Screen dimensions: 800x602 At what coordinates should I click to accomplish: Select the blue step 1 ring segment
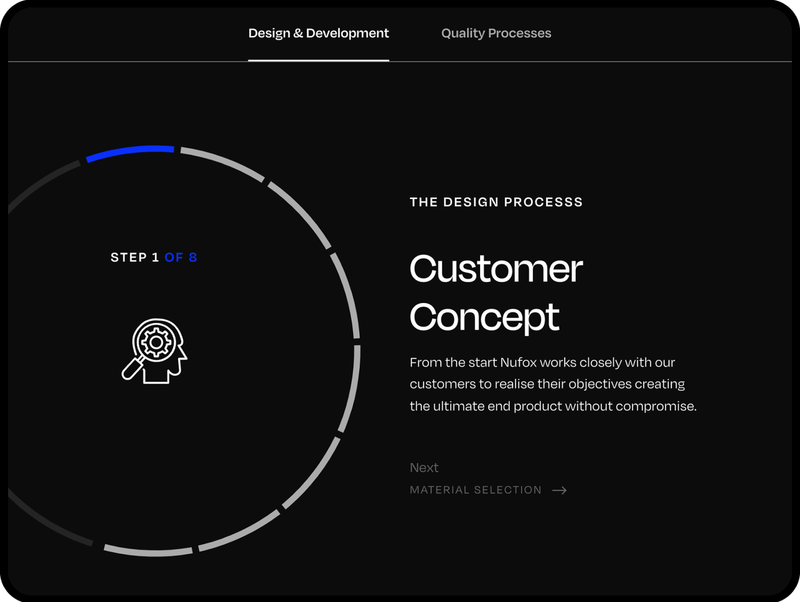point(130,152)
